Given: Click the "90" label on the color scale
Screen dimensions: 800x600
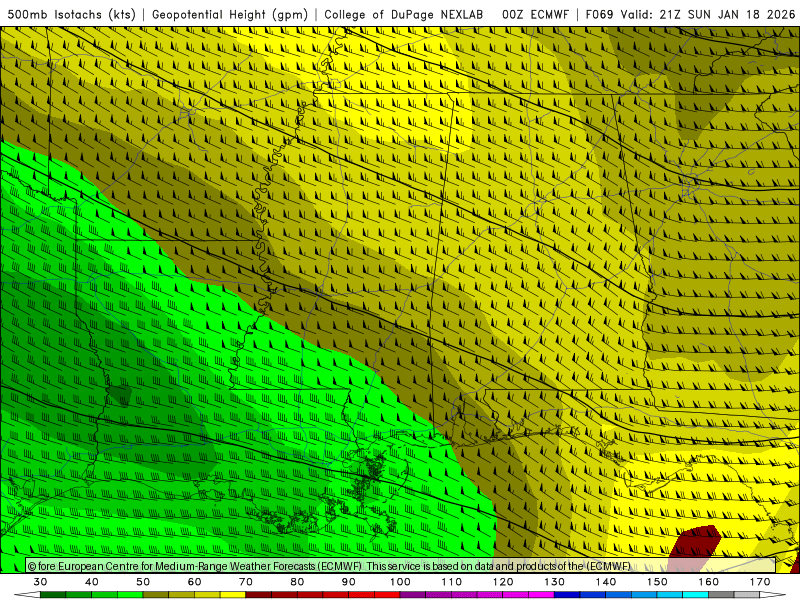Looking at the screenshot, I should pos(349,582).
